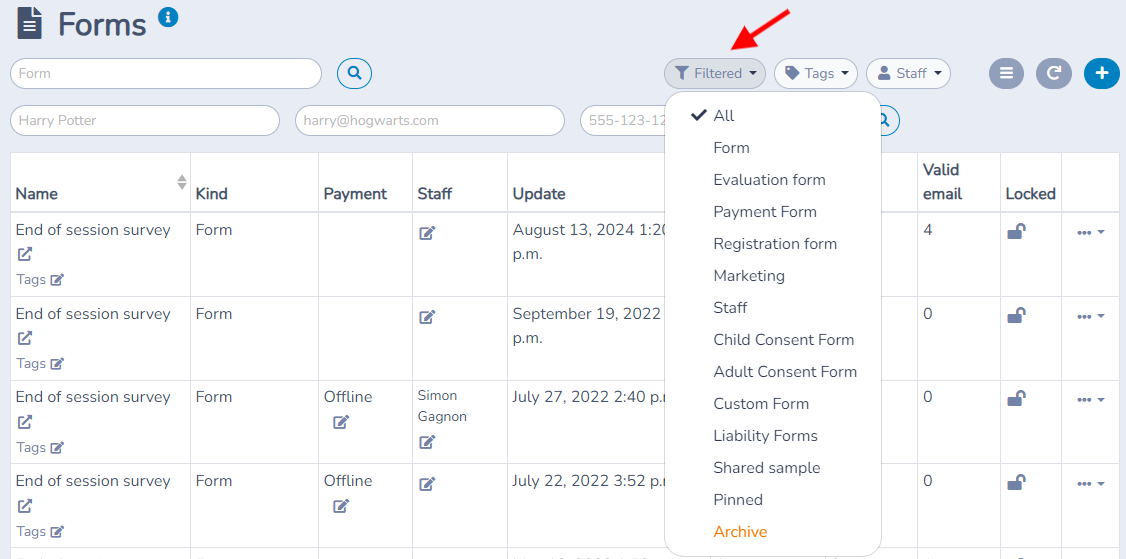Sort the table by Name column
This screenshot has width=1126, height=559.
pos(182,182)
